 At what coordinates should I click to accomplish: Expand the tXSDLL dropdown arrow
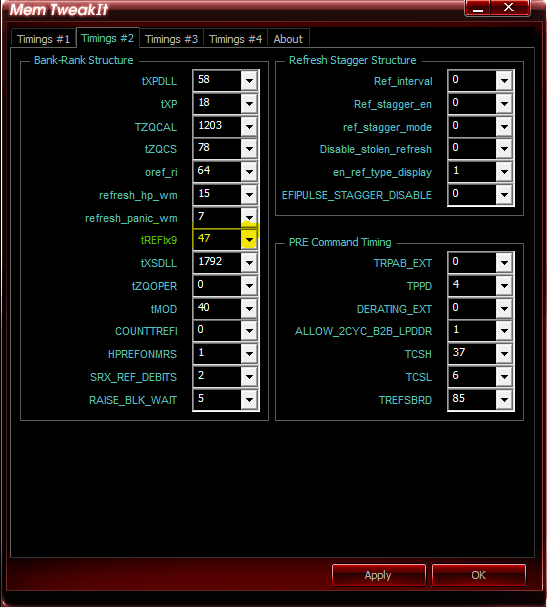249,263
